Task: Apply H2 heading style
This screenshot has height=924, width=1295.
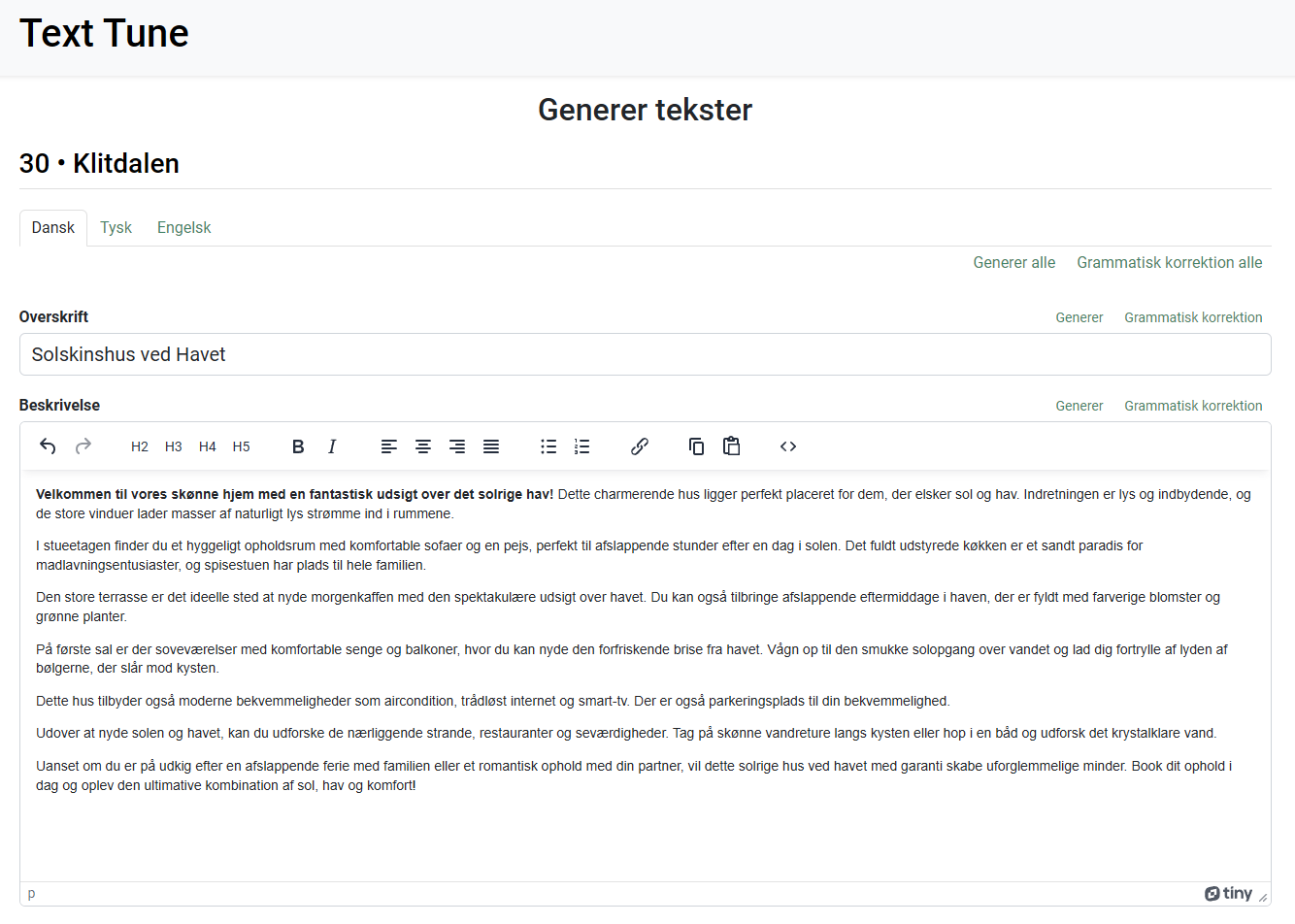Action: [x=140, y=446]
